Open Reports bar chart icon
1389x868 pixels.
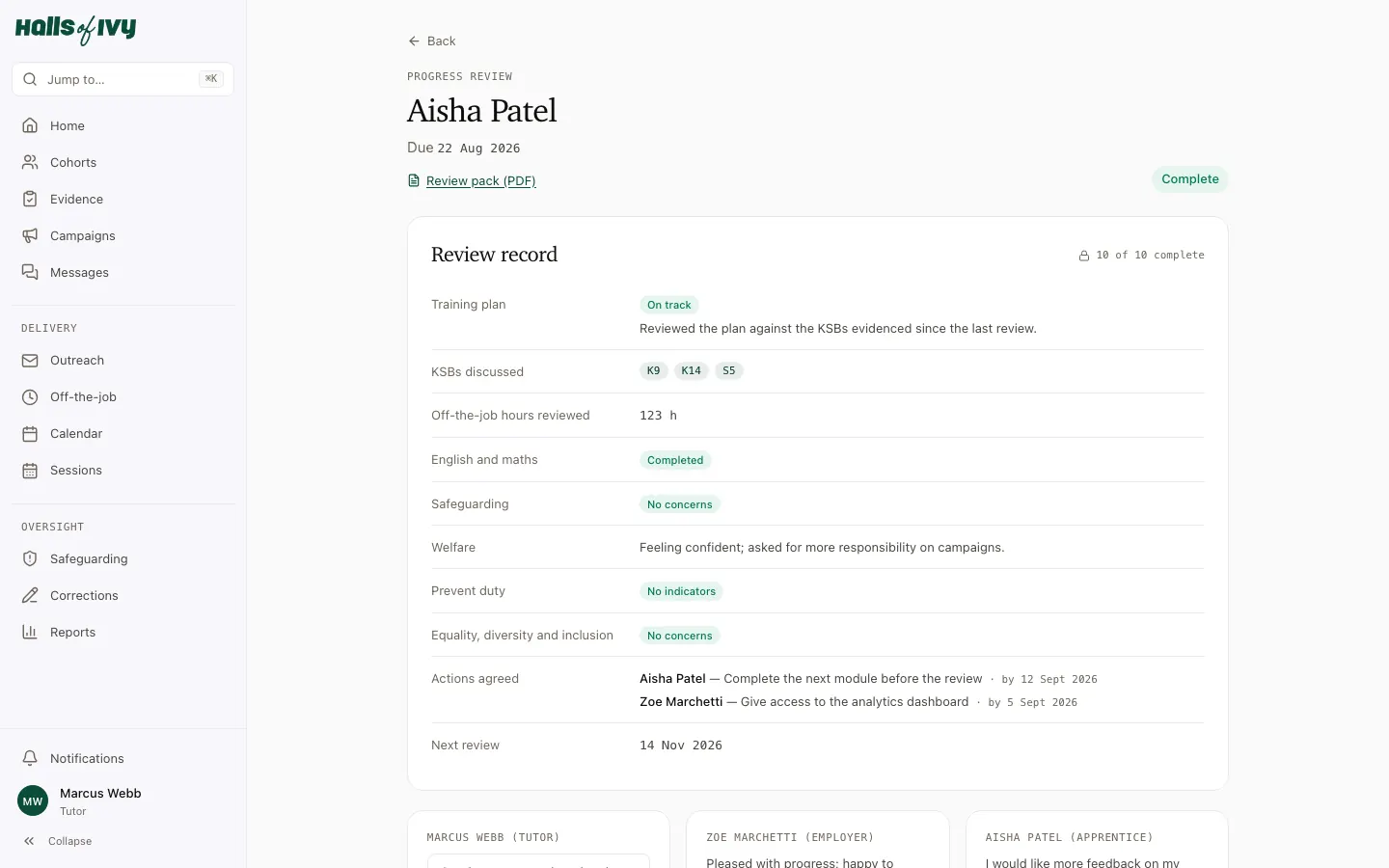click(x=30, y=632)
